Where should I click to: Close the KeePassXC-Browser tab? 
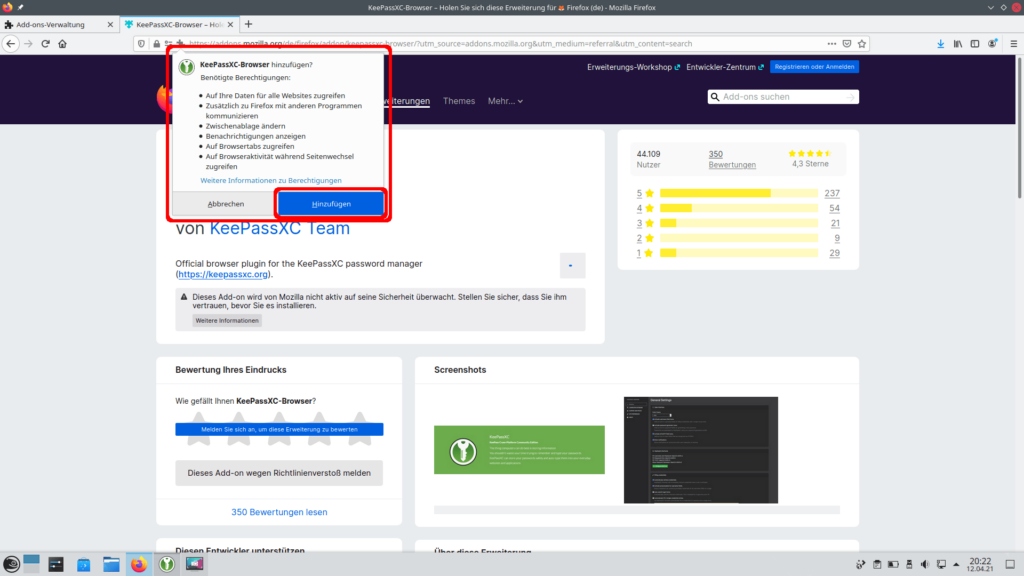230,25
